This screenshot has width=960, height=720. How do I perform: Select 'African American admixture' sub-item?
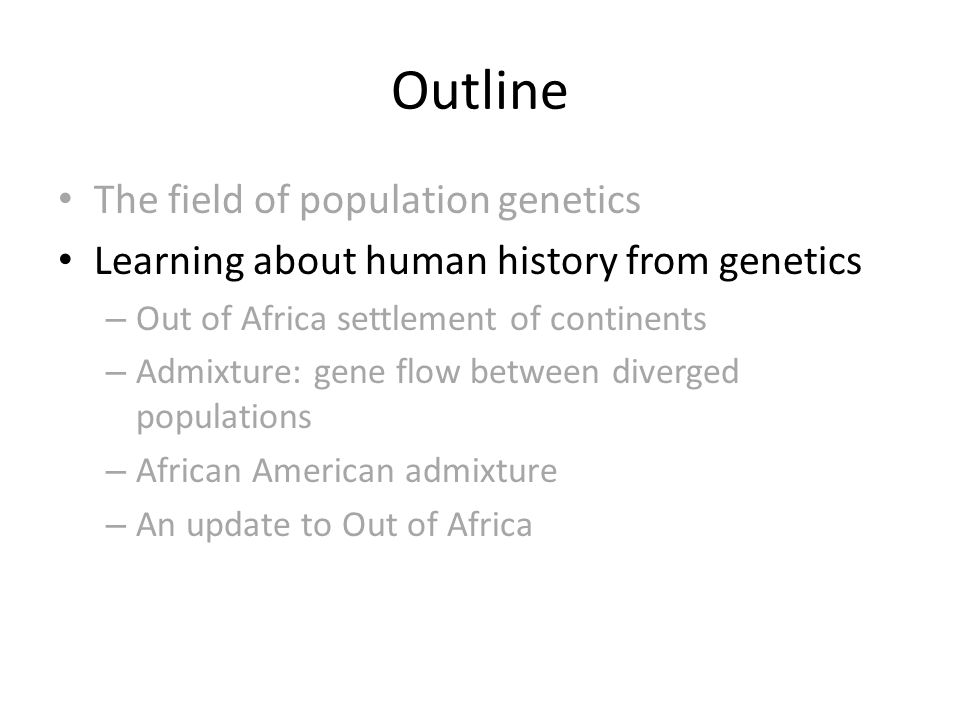pyautogui.click(x=347, y=471)
